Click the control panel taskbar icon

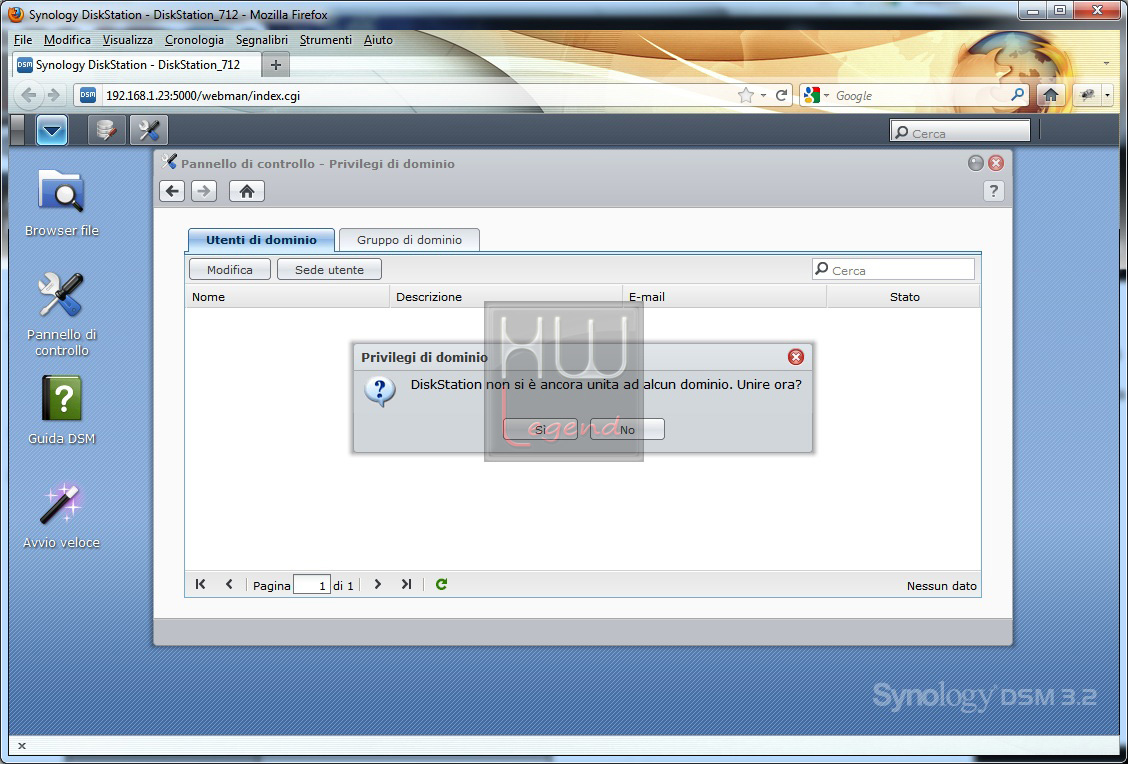(149, 130)
